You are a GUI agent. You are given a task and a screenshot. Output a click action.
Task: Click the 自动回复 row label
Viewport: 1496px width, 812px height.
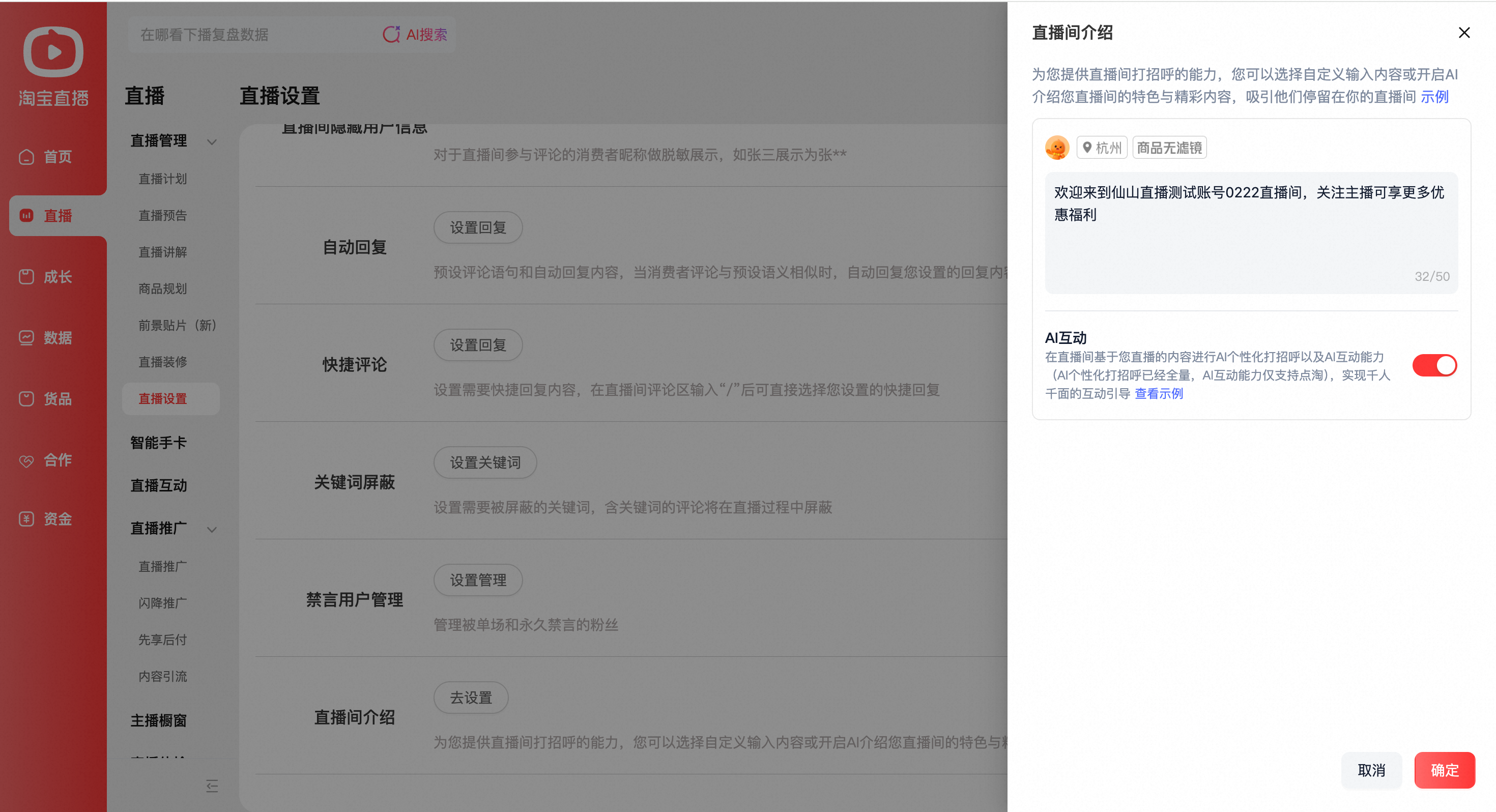[x=354, y=247]
